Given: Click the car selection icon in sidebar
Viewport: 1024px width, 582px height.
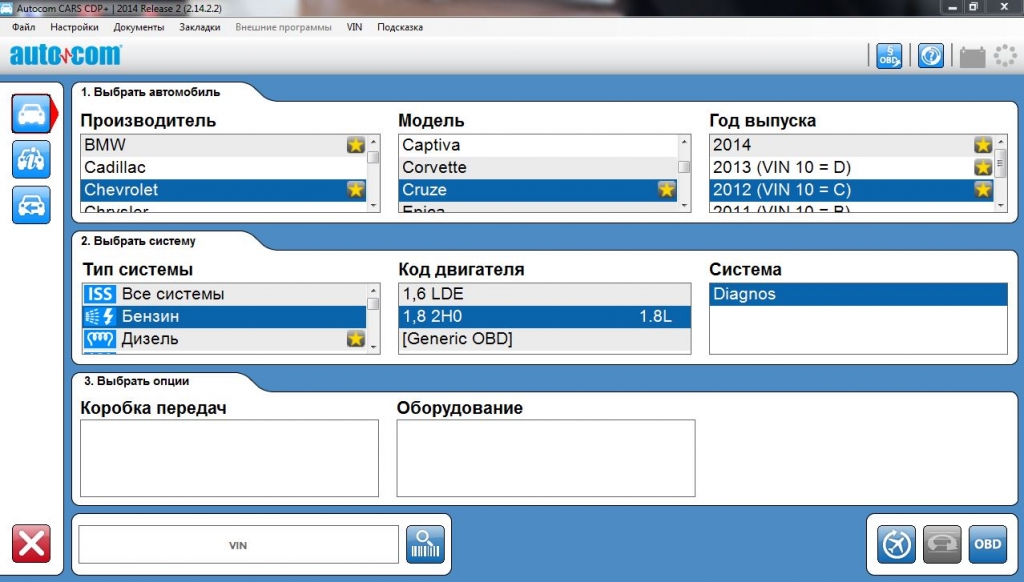Looking at the screenshot, I should [31, 113].
